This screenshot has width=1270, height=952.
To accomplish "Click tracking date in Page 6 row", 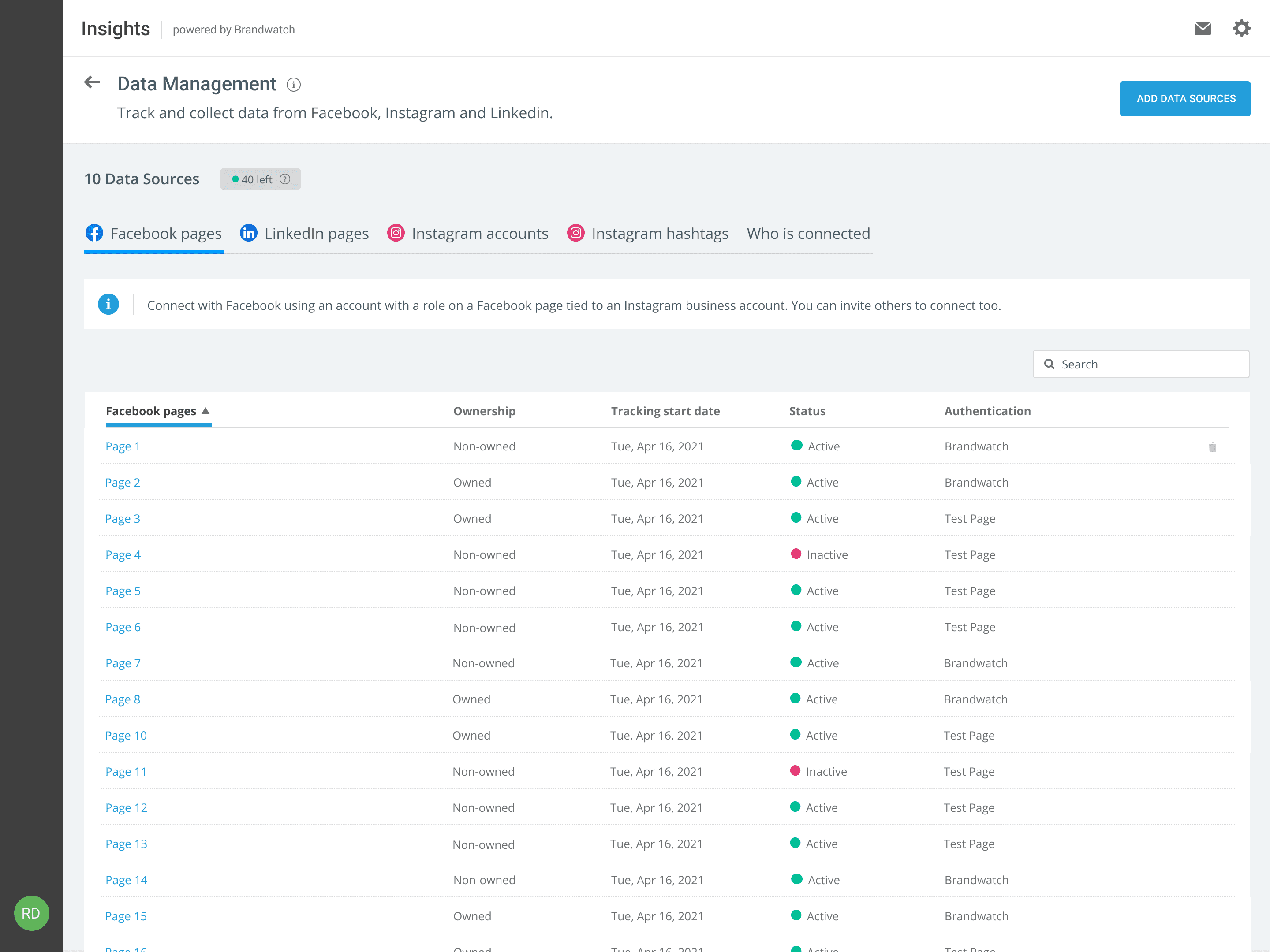I will (657, 627).
